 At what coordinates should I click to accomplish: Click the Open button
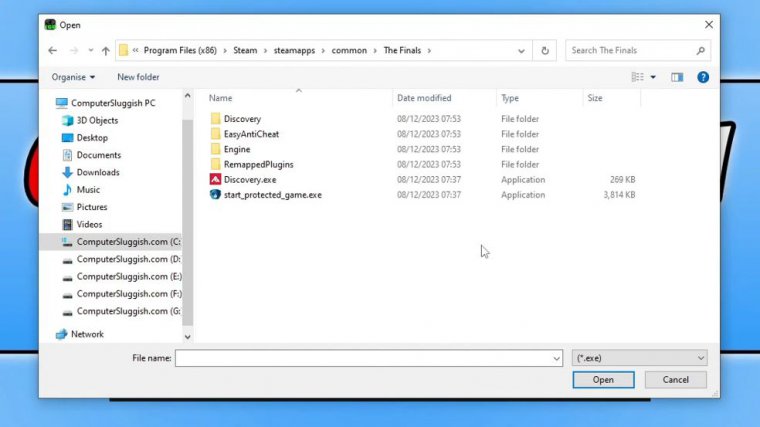click(x=603, y=380)
